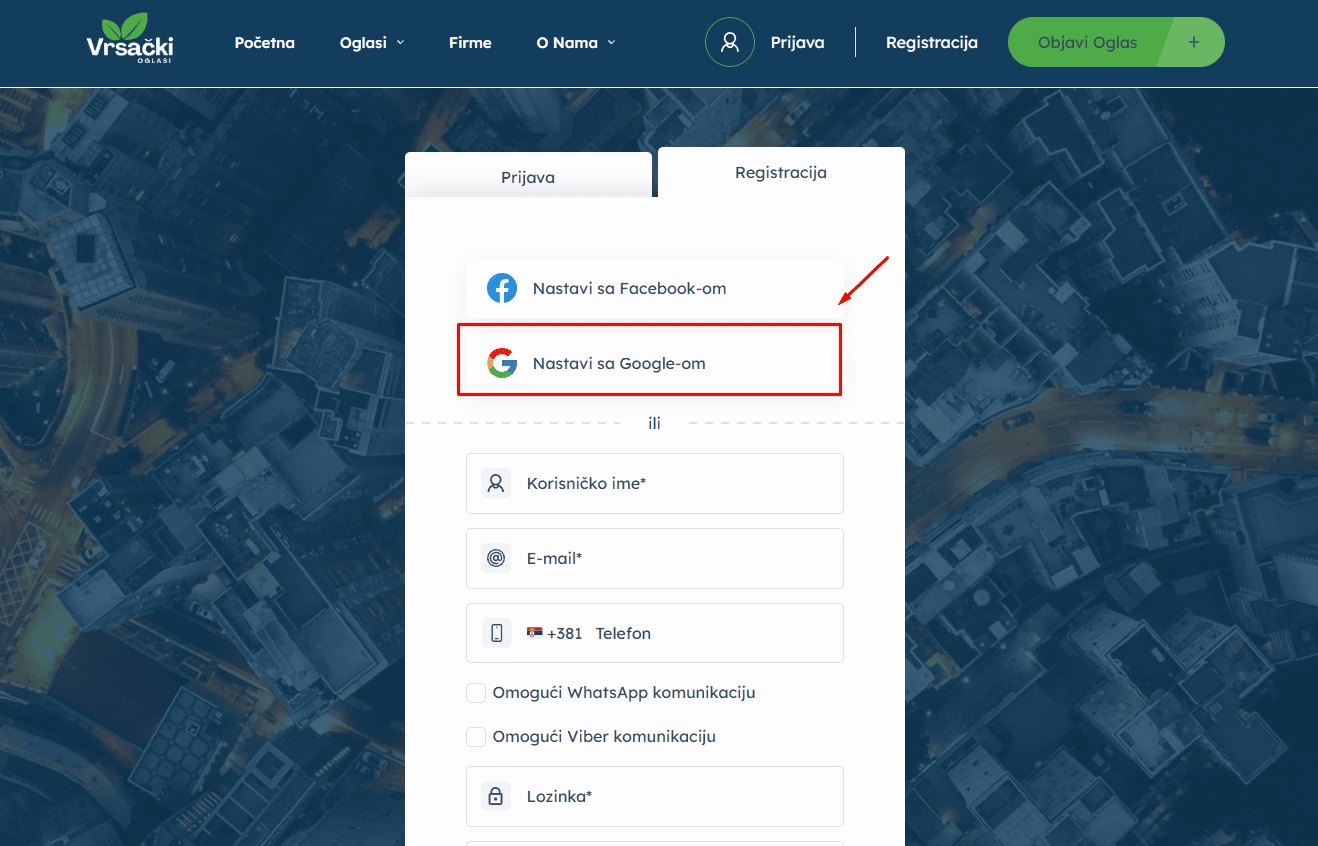Switch to the Prijava tab
The height and width of the screenshot is (846, 1318).
pyautogui.click(x=528, y=176)
